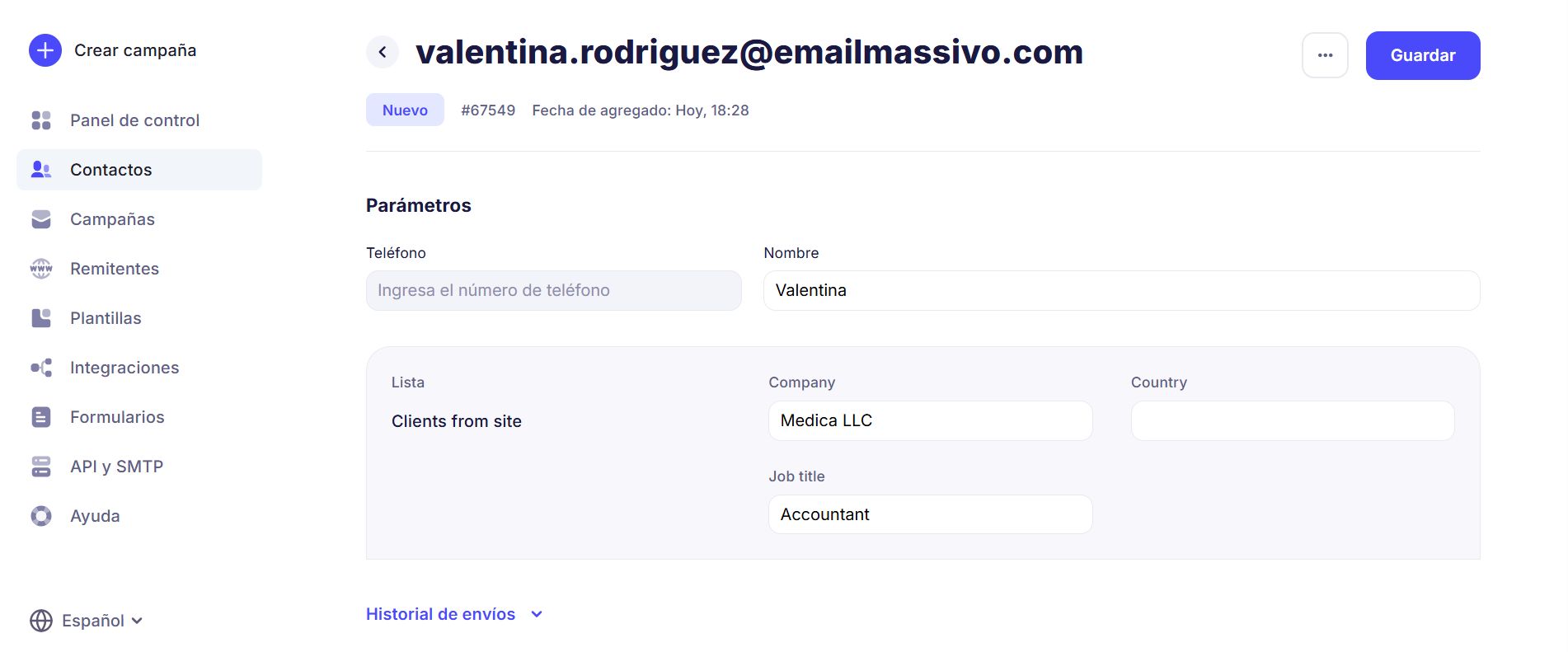Navigate to Ayuda in the sidebar
The width and height of the screenshot is (1568, 652).
[x=95, y=516]
